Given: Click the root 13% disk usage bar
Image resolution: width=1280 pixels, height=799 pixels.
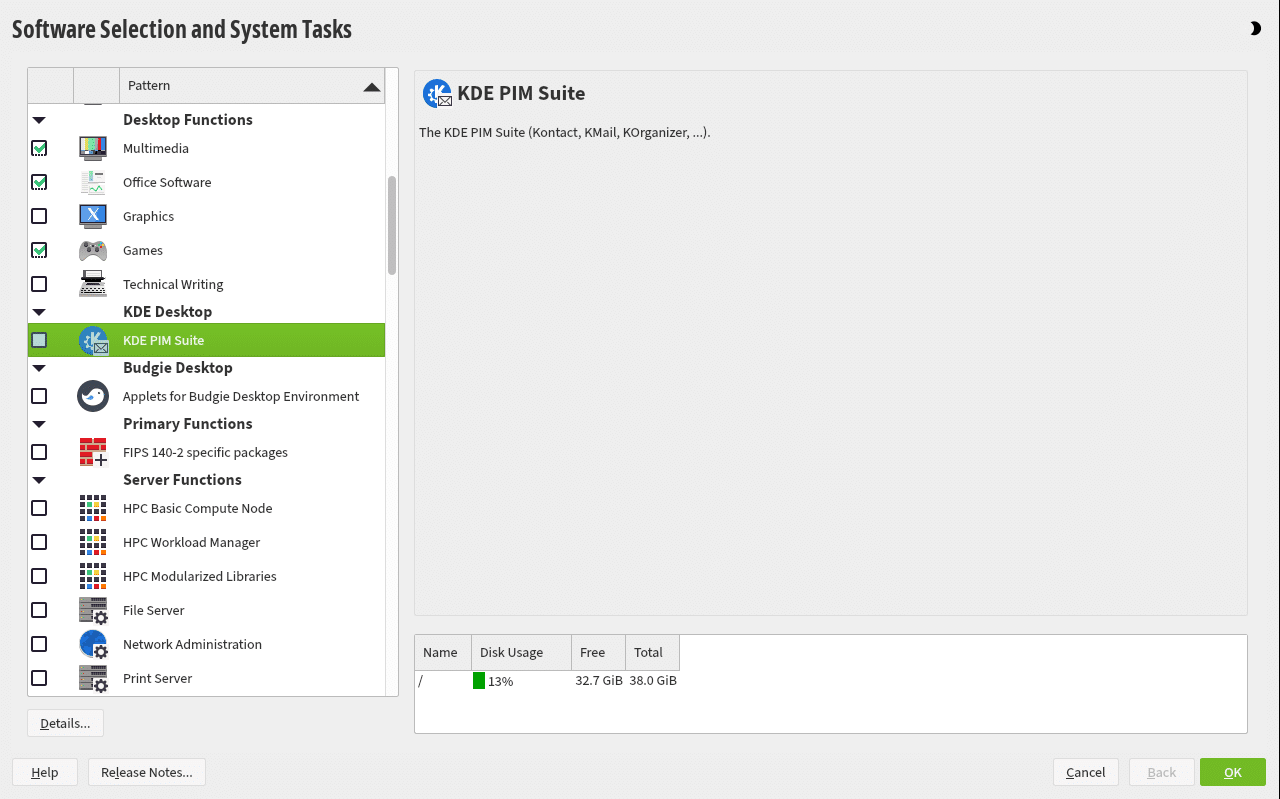Looking at the screenshot, I should tap(479, 681).
